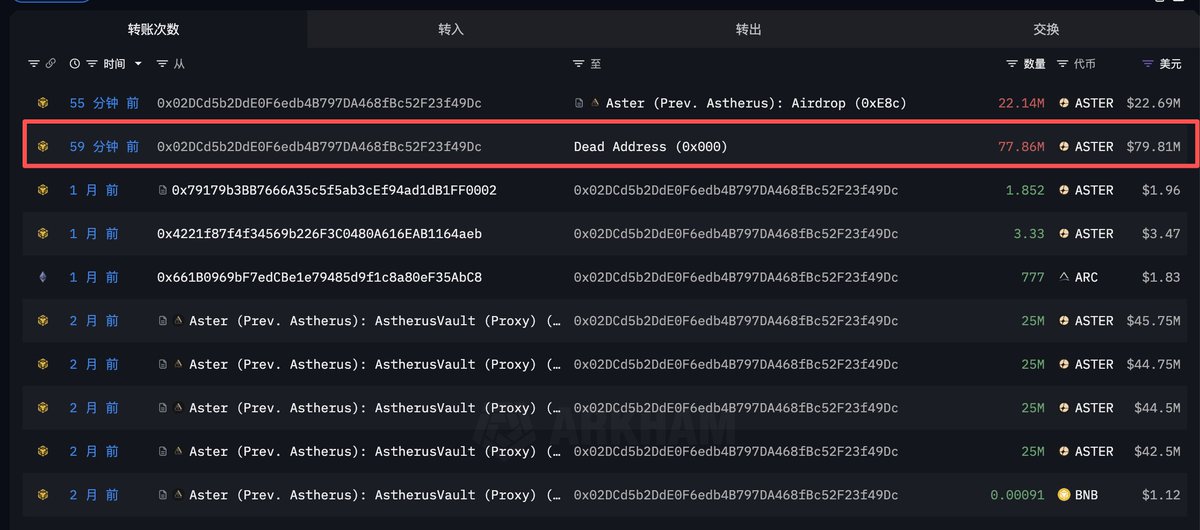Screen dimensions: 1200x530
Task: Open the 时间 (Time) column filter
Action: 92,64
